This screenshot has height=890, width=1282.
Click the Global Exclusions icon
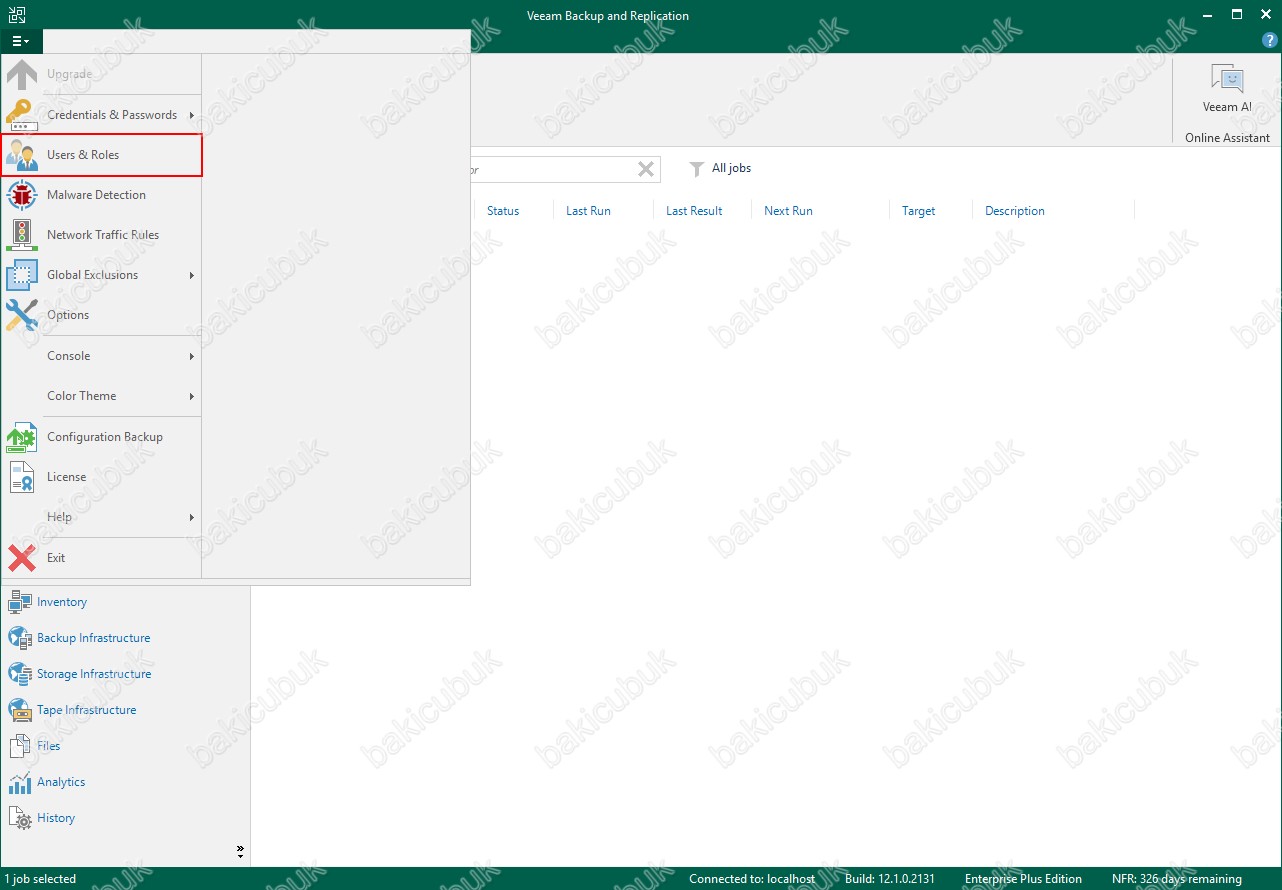click(22, 275)
